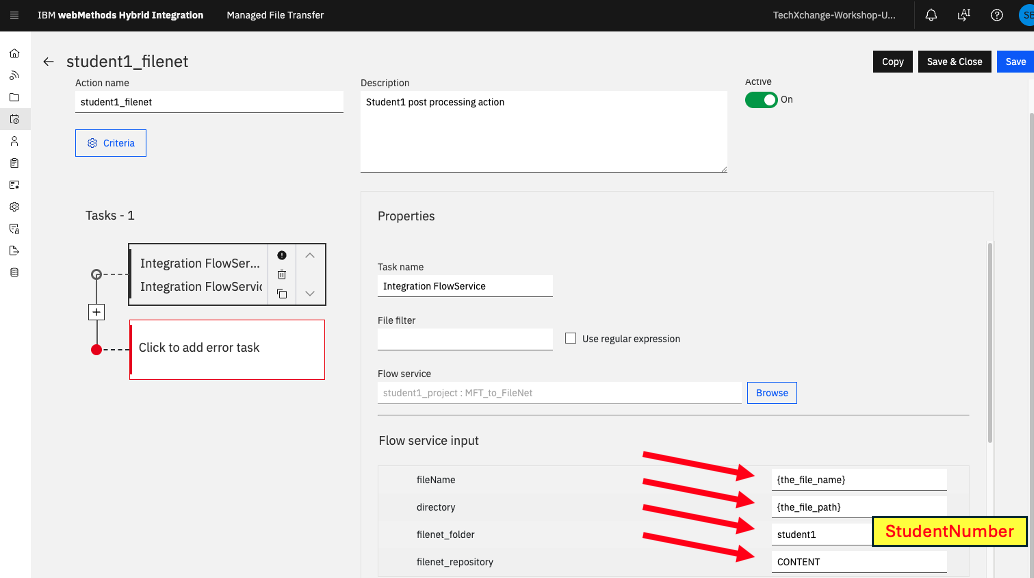This screenshot has height=578, width=1034.
Task: Duplicate the Integration FlowService task
Action: pos(282,294)
